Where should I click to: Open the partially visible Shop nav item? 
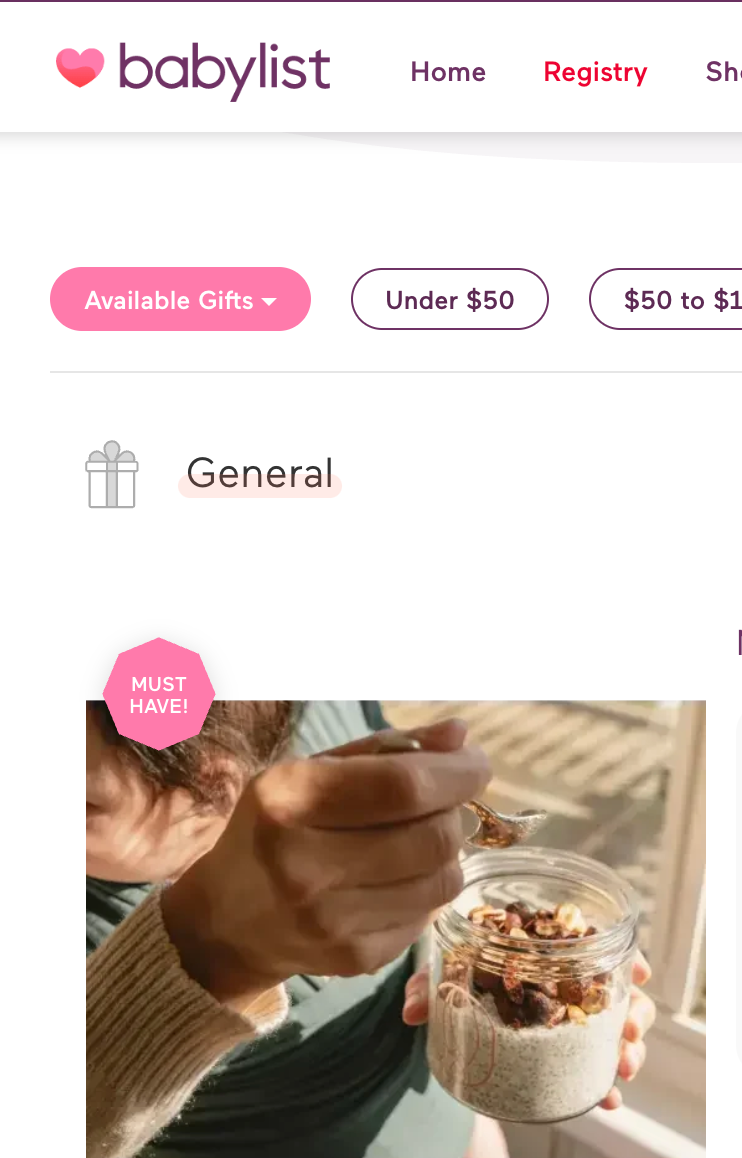(723, 72)
